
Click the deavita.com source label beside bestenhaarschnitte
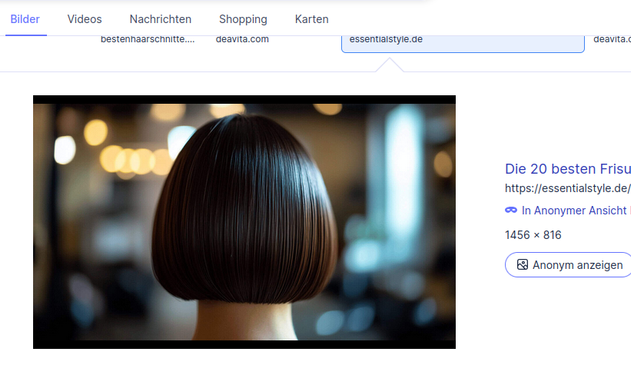pyautogui.click(x=242, y=39)
